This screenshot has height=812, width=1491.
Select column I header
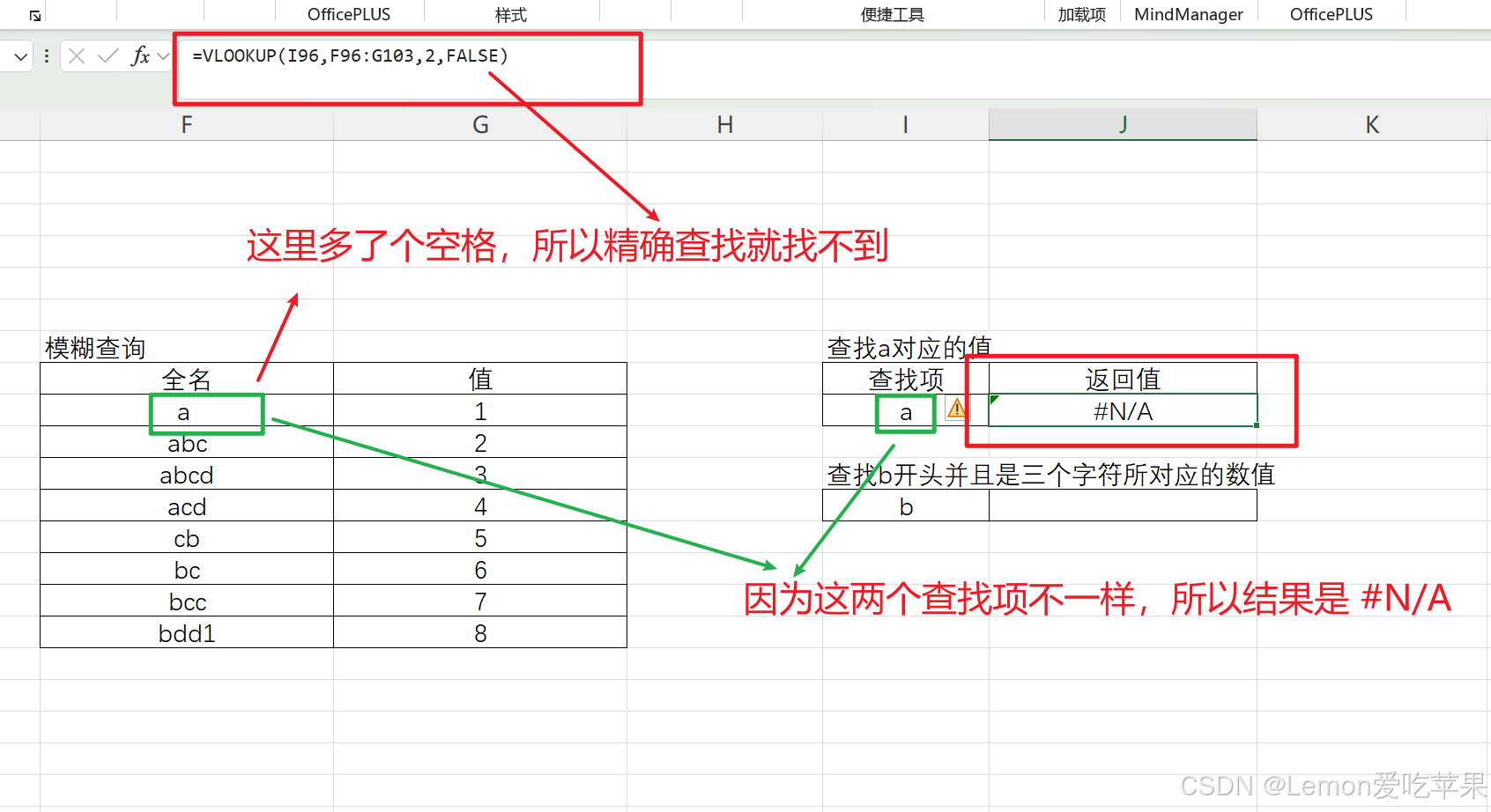click(906, 125)
